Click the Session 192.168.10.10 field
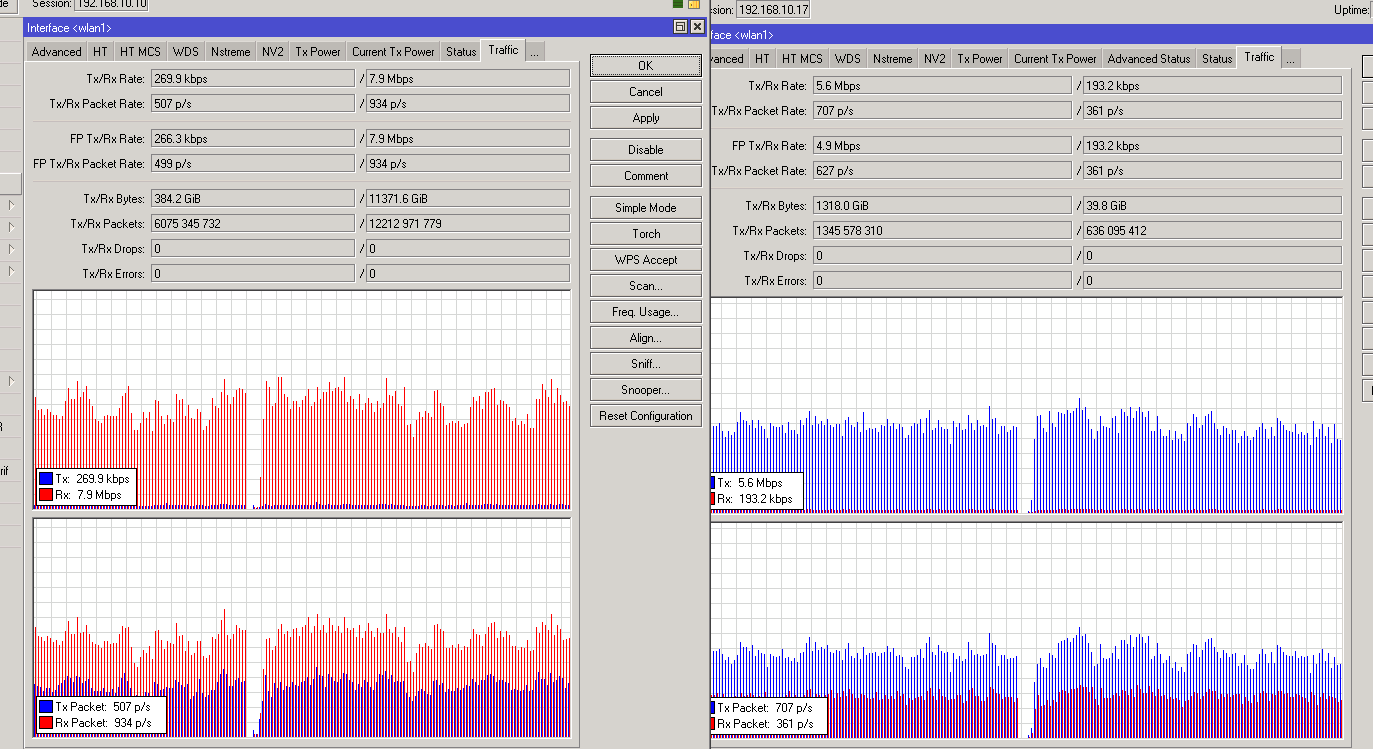This screenshot has width=1373, height=749. tap(112, 5)
